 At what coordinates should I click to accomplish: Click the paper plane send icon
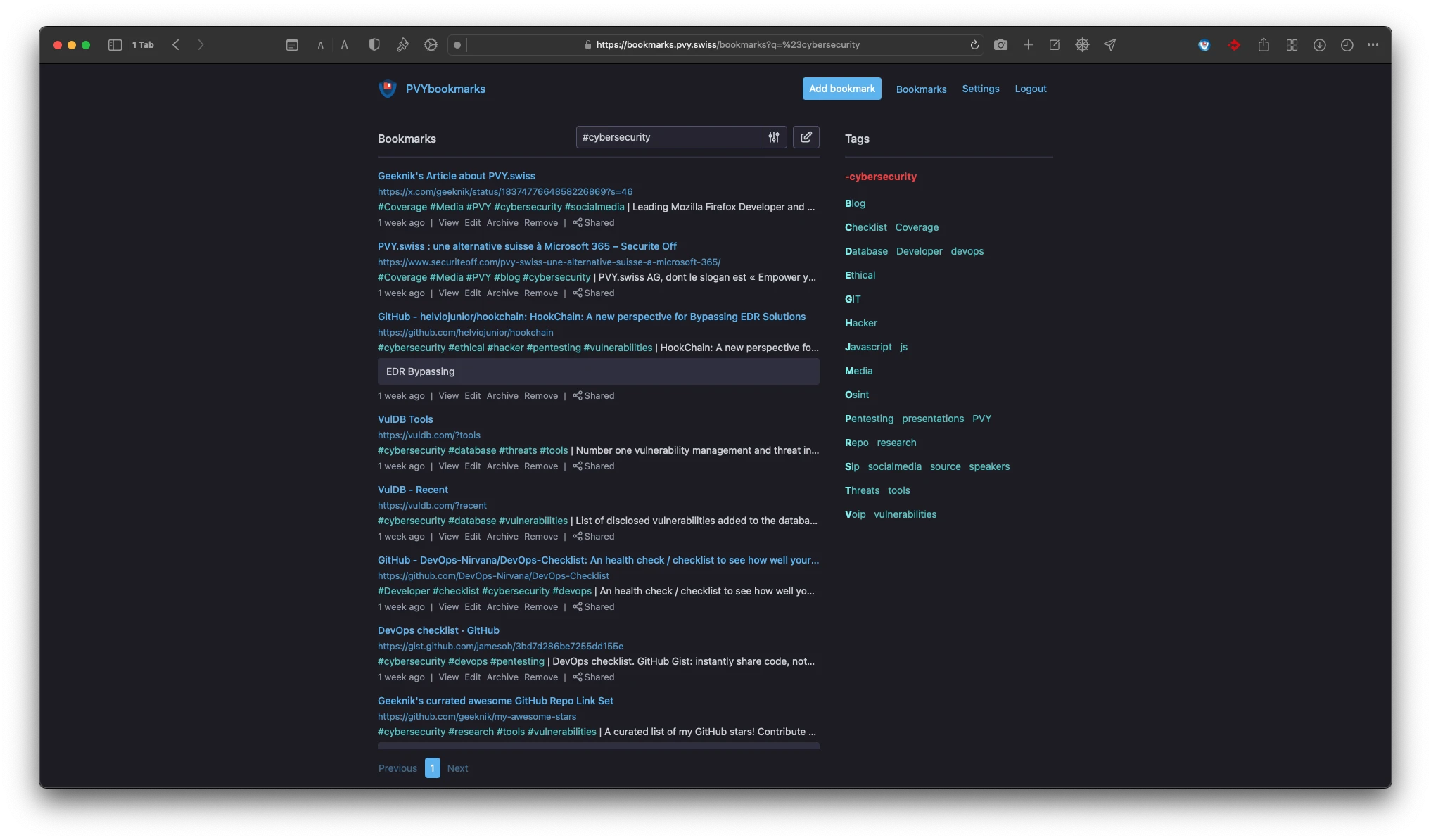point(1110,45)
